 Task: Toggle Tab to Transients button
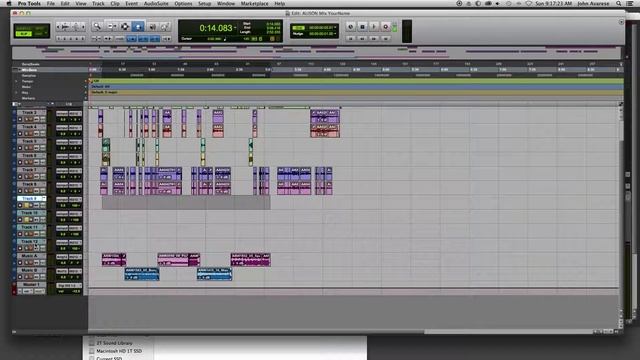pyautogui.click(x=108, y=39)
